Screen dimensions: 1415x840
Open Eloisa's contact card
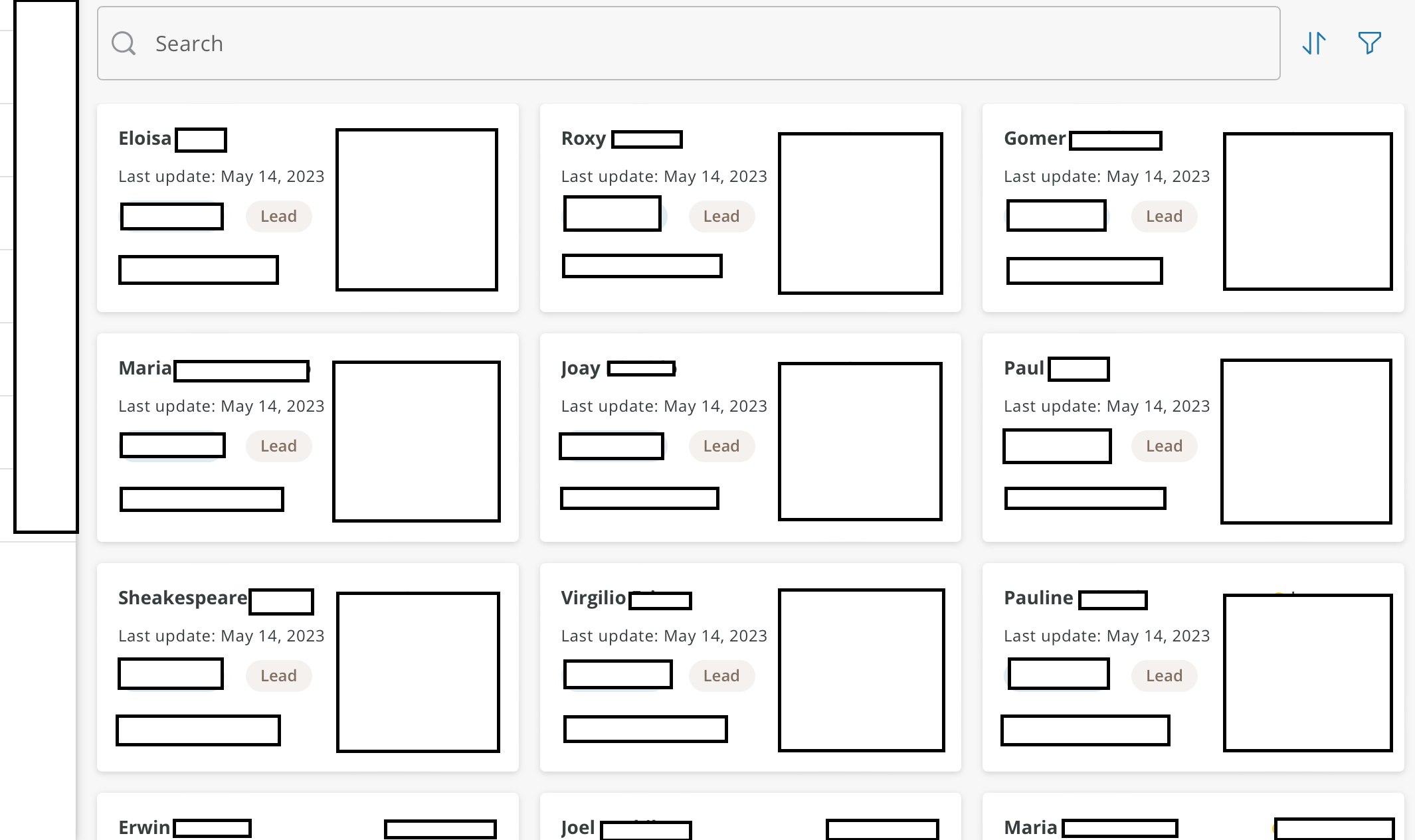click(x=145, y=139)
